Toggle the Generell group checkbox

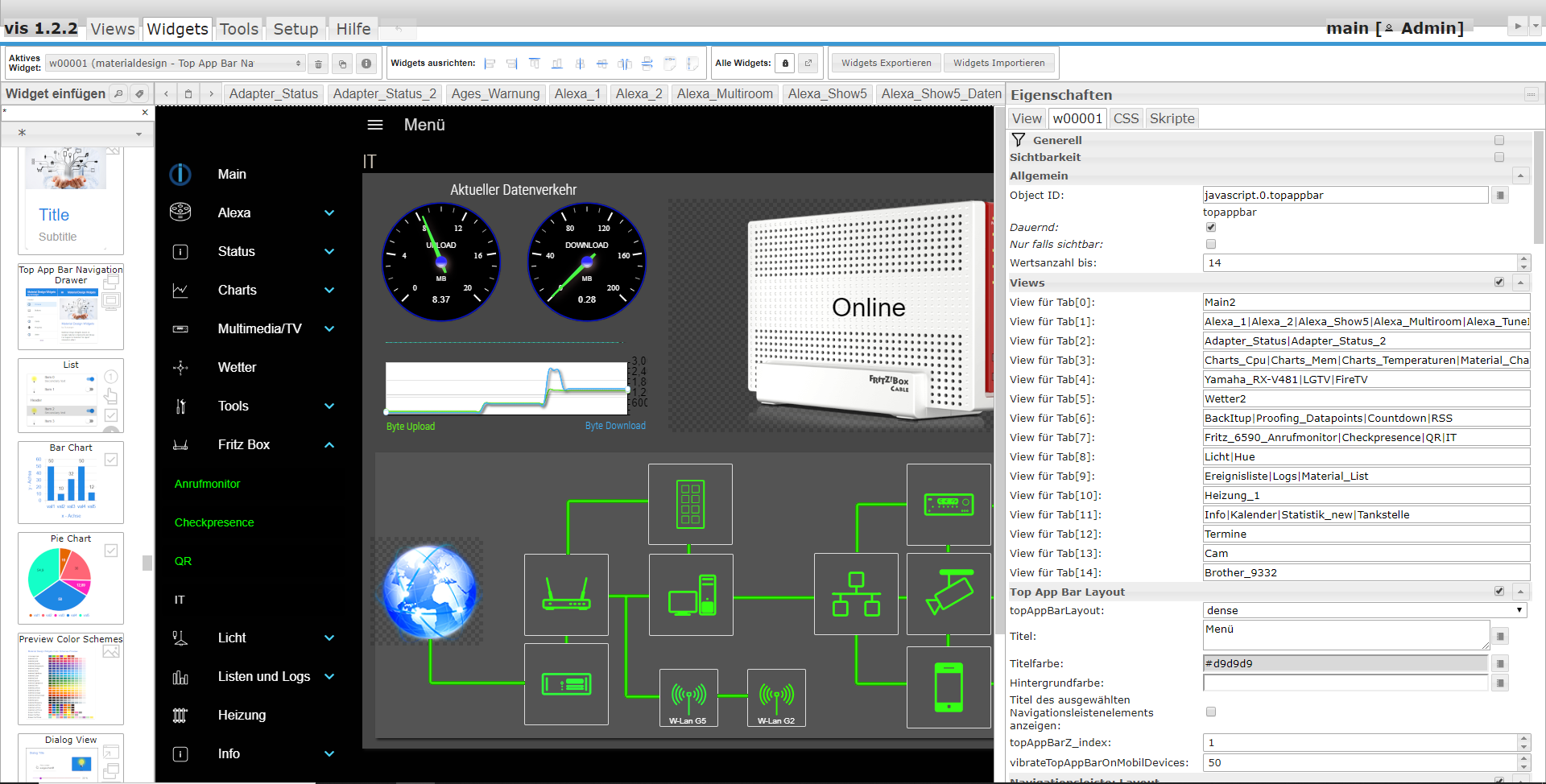point(1499,140)
